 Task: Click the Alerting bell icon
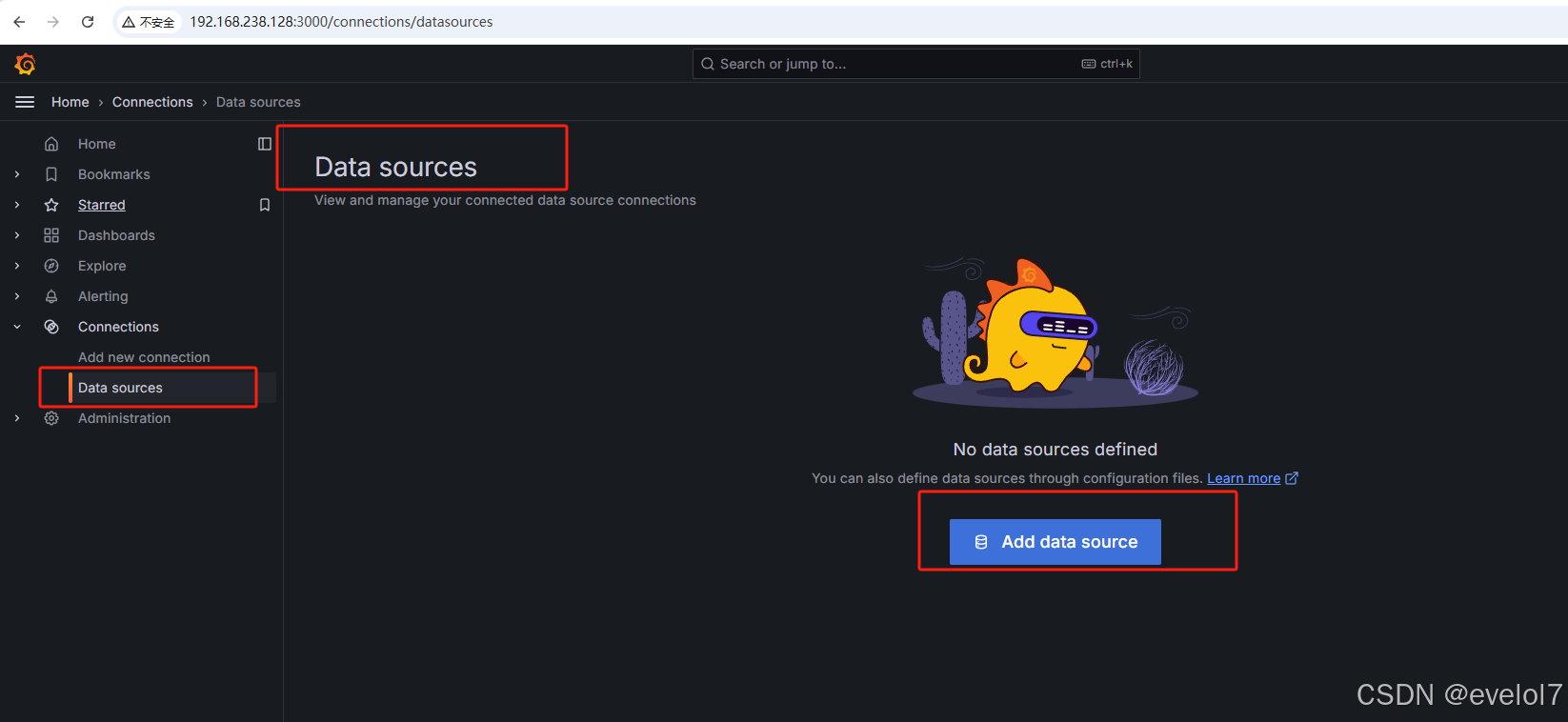pyautogui.click(x=51, y=296)
